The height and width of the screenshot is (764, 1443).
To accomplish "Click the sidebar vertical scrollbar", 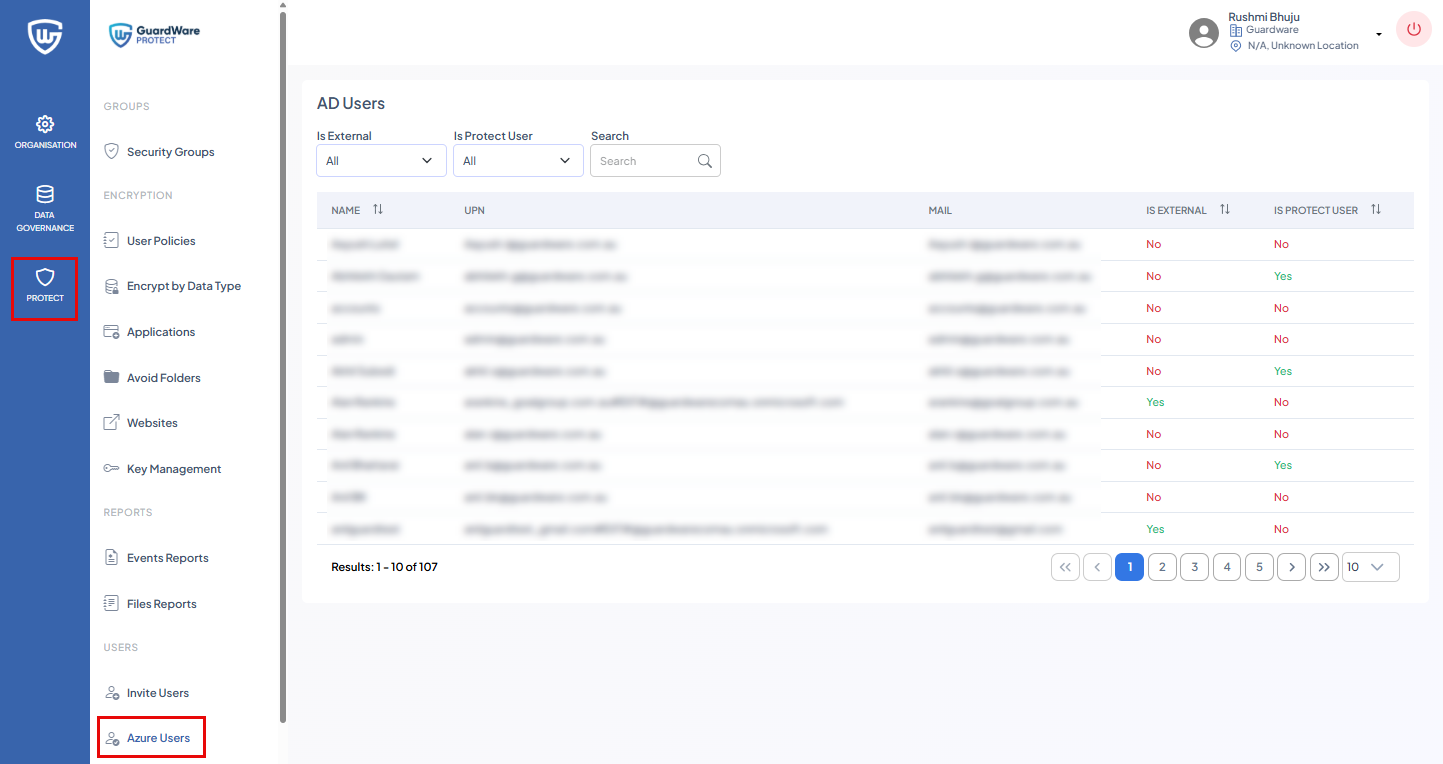I will [283, 360].
